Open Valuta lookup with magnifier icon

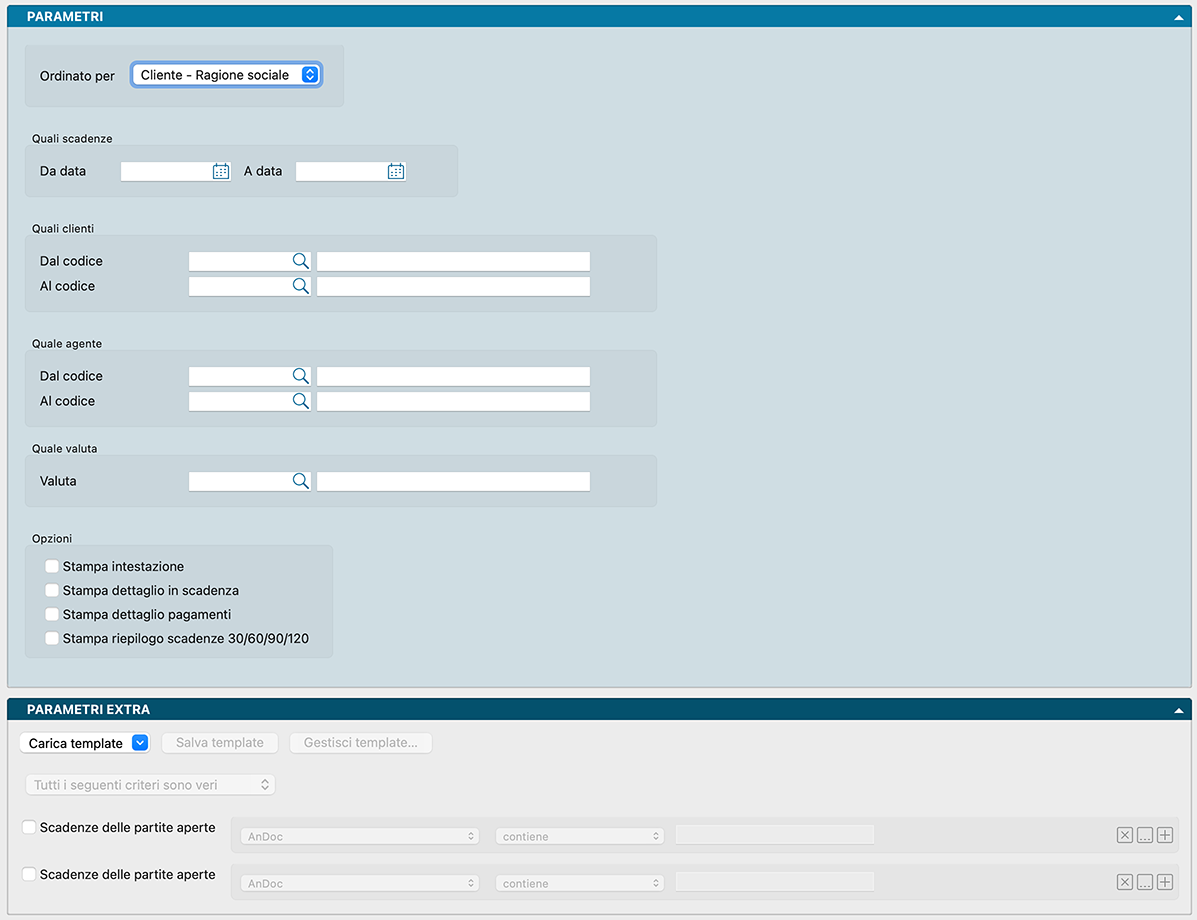coord(300,481)
